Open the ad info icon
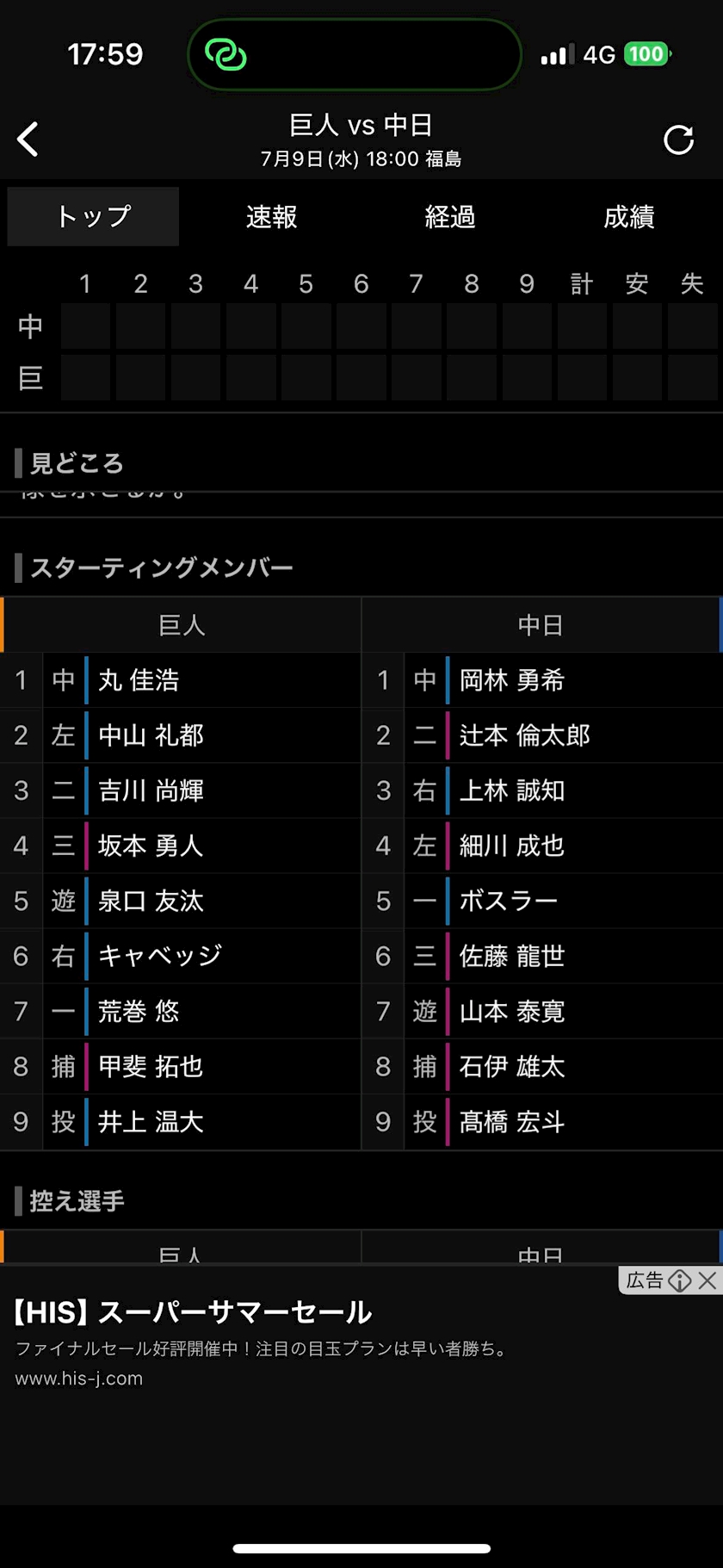Image resolution: width=723 pixels, height=1568 pixels. point(680,1280)
